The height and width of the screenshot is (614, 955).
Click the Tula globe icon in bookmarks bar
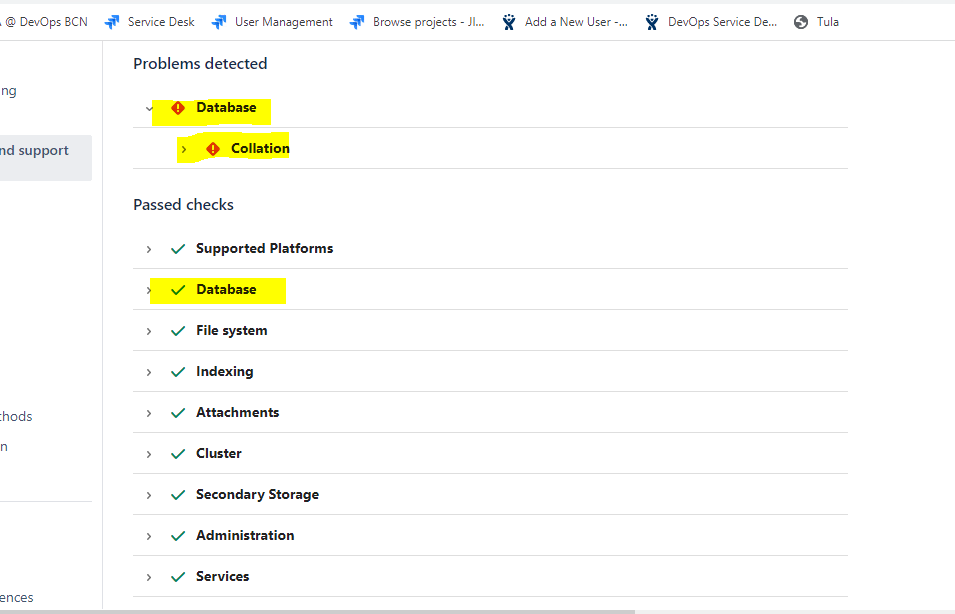798,20
